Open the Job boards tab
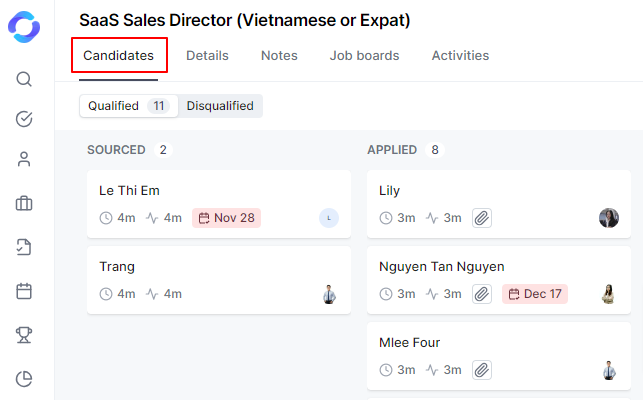643x400 pixels. 364,56
